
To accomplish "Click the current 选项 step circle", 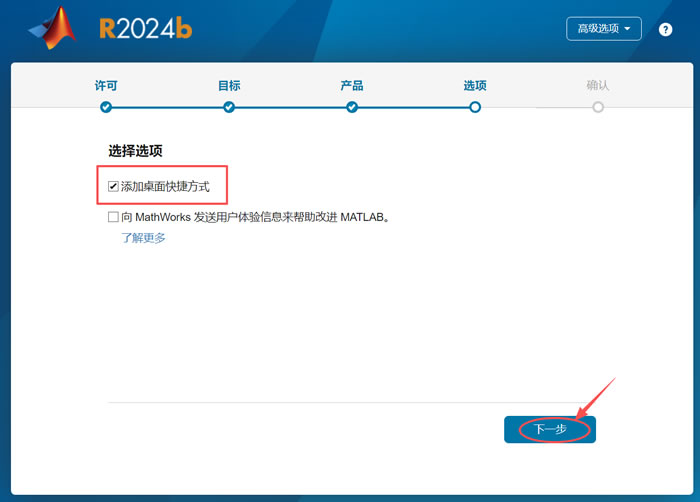I will coord(475,107).
